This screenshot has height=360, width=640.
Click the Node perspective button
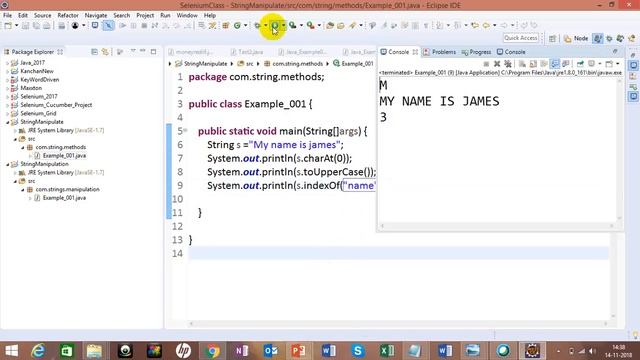coord(576,38)
